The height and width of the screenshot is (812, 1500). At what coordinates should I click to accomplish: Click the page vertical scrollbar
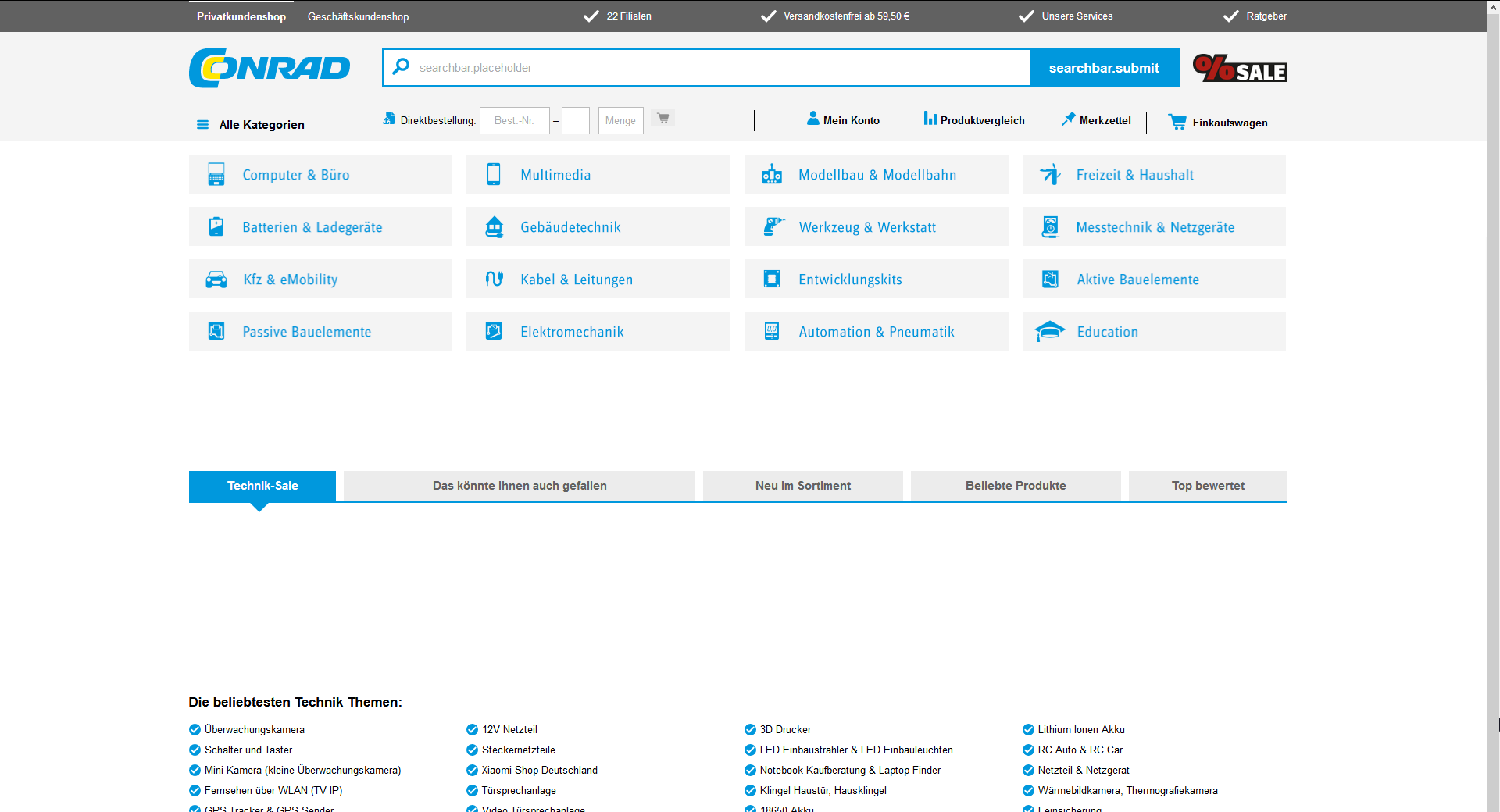1493,406
